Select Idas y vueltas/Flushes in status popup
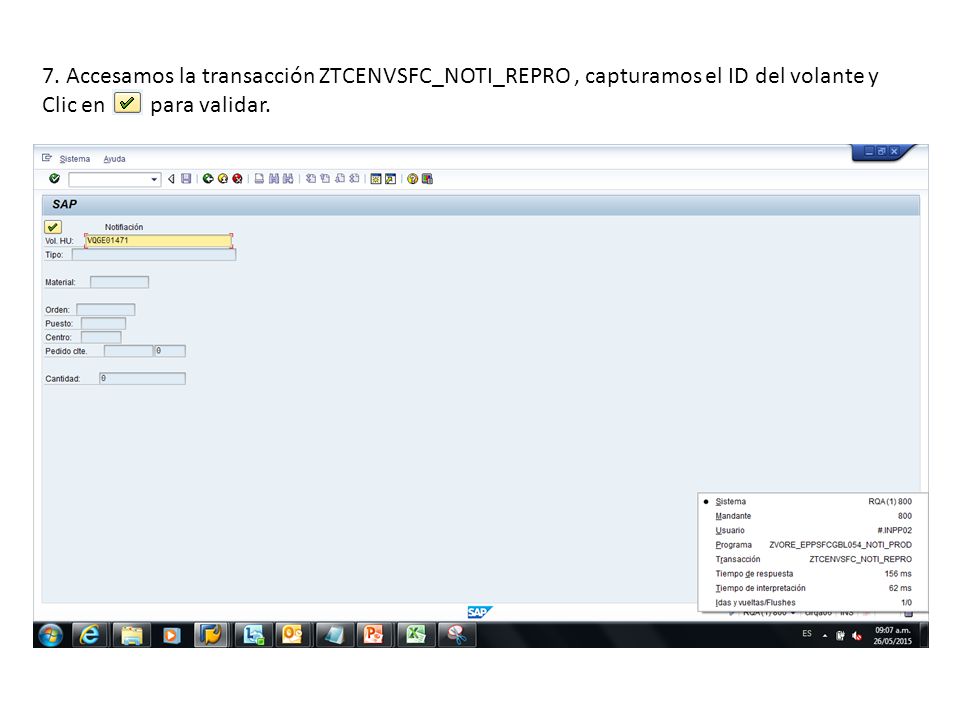The width and height of the screenshot is (960, 720). coord(812,602)
